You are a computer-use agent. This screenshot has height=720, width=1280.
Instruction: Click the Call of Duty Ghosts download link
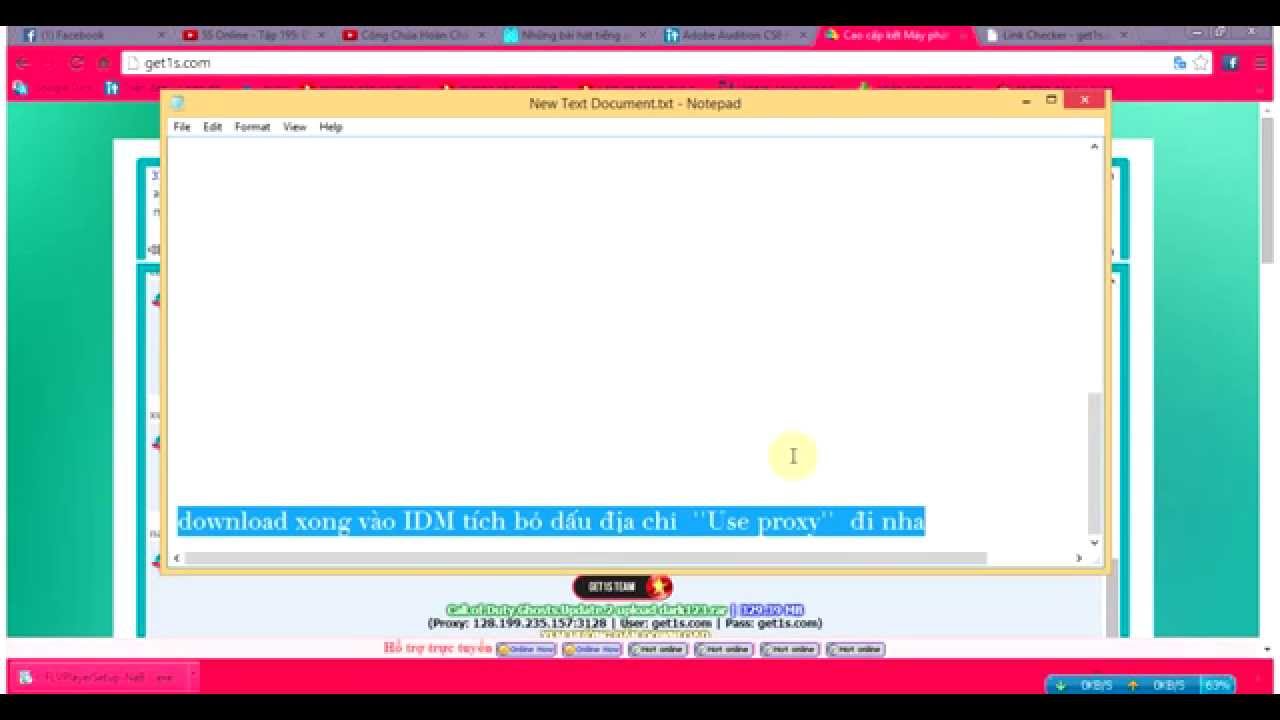[x=586, y=610]
